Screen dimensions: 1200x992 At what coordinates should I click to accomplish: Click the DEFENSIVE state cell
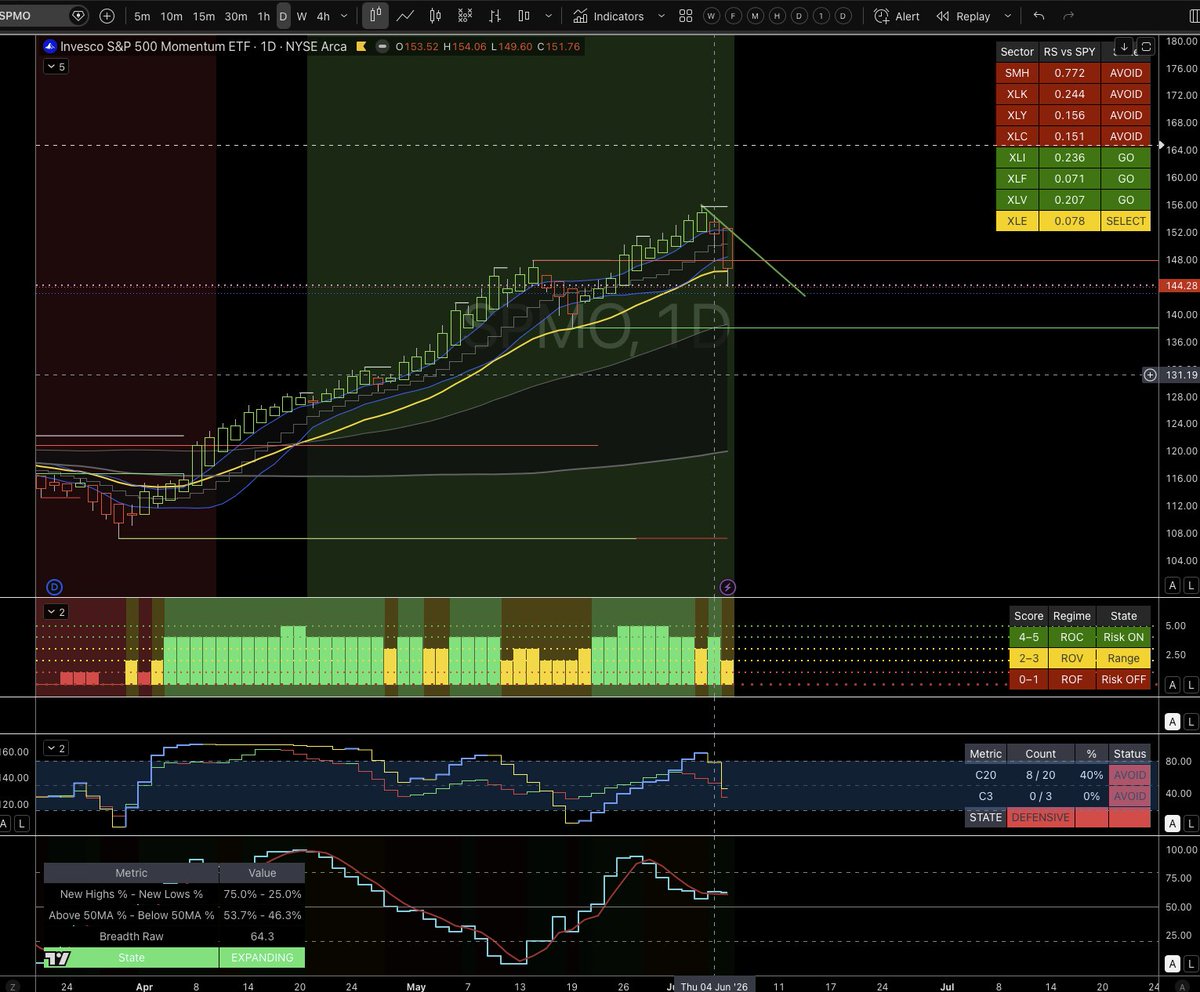coord(1039,817)
